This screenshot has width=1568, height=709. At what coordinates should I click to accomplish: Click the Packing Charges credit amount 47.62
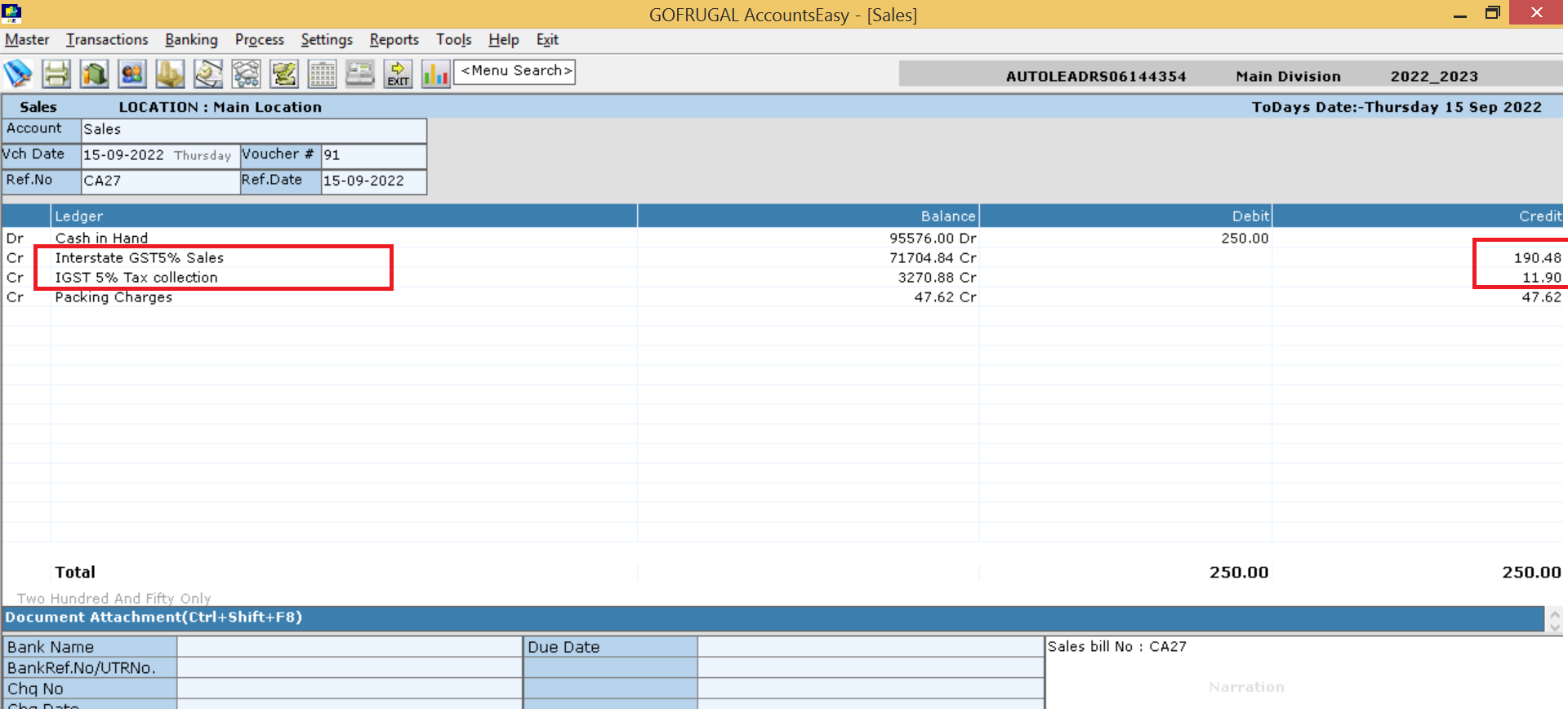1542,297
